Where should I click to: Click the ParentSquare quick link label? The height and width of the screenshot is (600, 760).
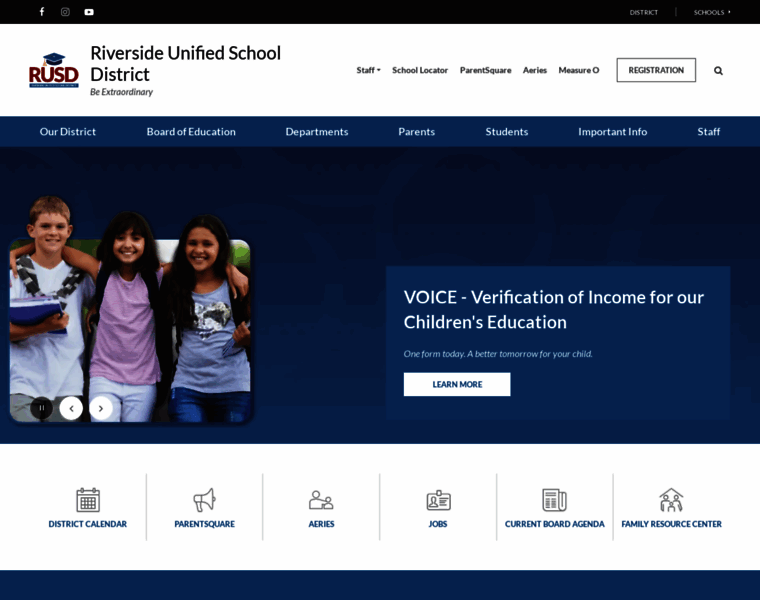point(204,524)
